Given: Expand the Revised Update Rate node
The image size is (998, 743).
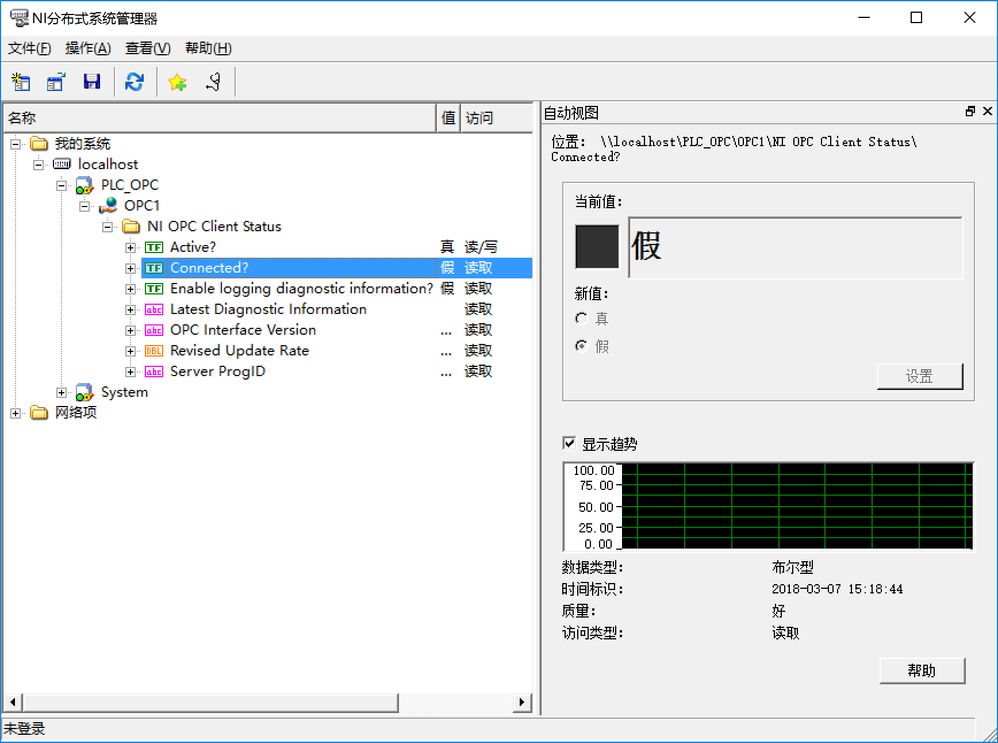Looking at the screenshot, I should click(x=130, y=351).
